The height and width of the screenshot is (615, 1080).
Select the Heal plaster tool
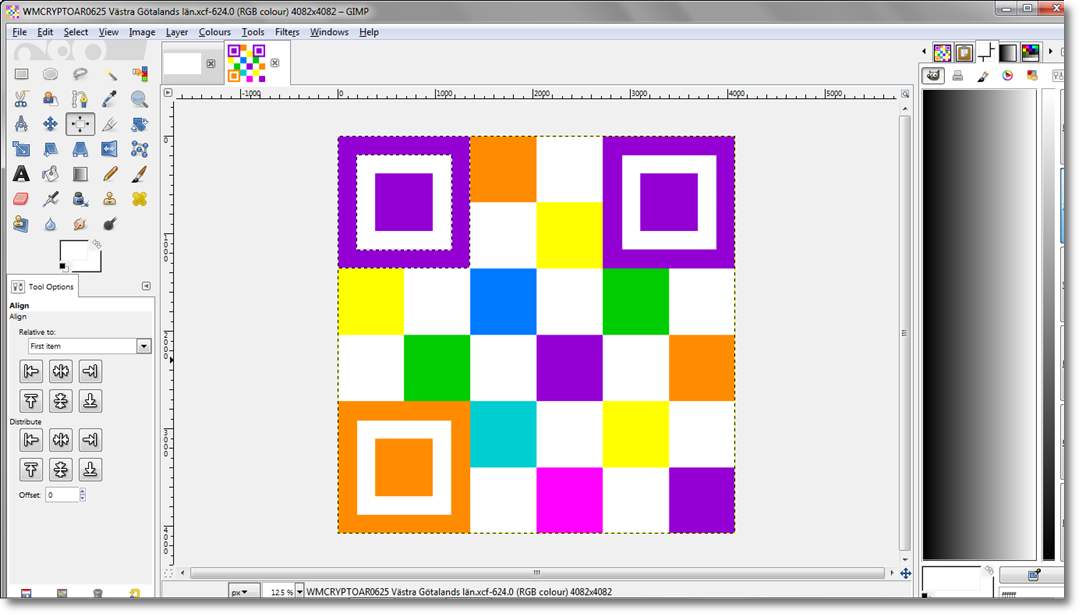tap(139, 199)
